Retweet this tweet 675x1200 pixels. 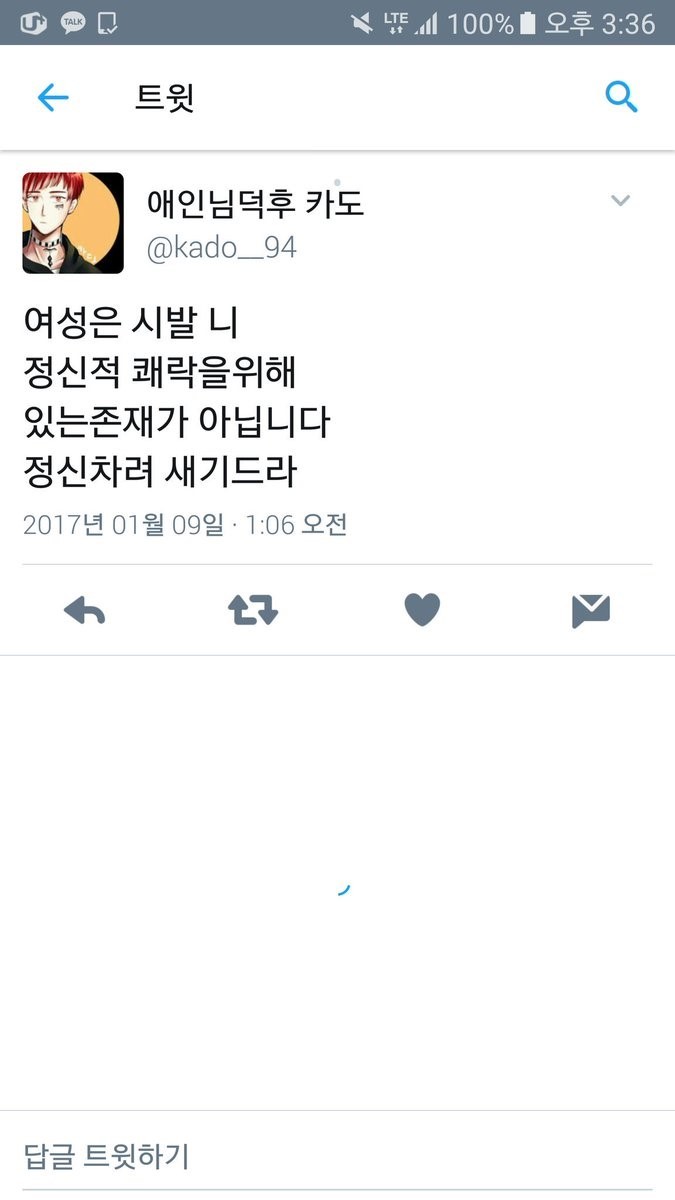coord(253,610)
